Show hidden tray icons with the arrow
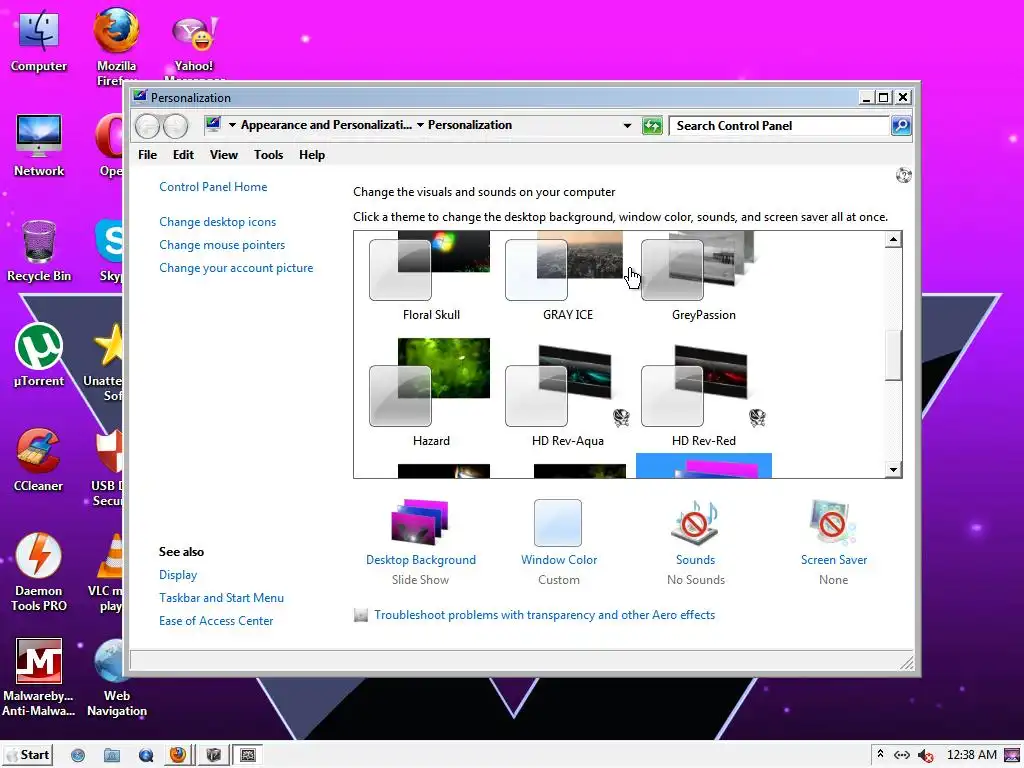 880,754
